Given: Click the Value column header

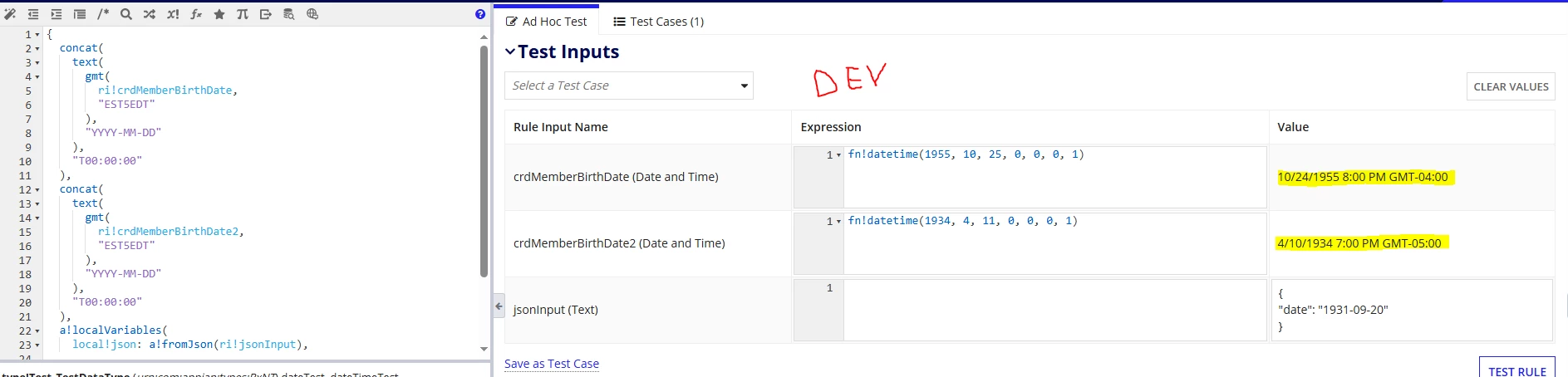Looking at the screenshot, I should click(1293, 127).
